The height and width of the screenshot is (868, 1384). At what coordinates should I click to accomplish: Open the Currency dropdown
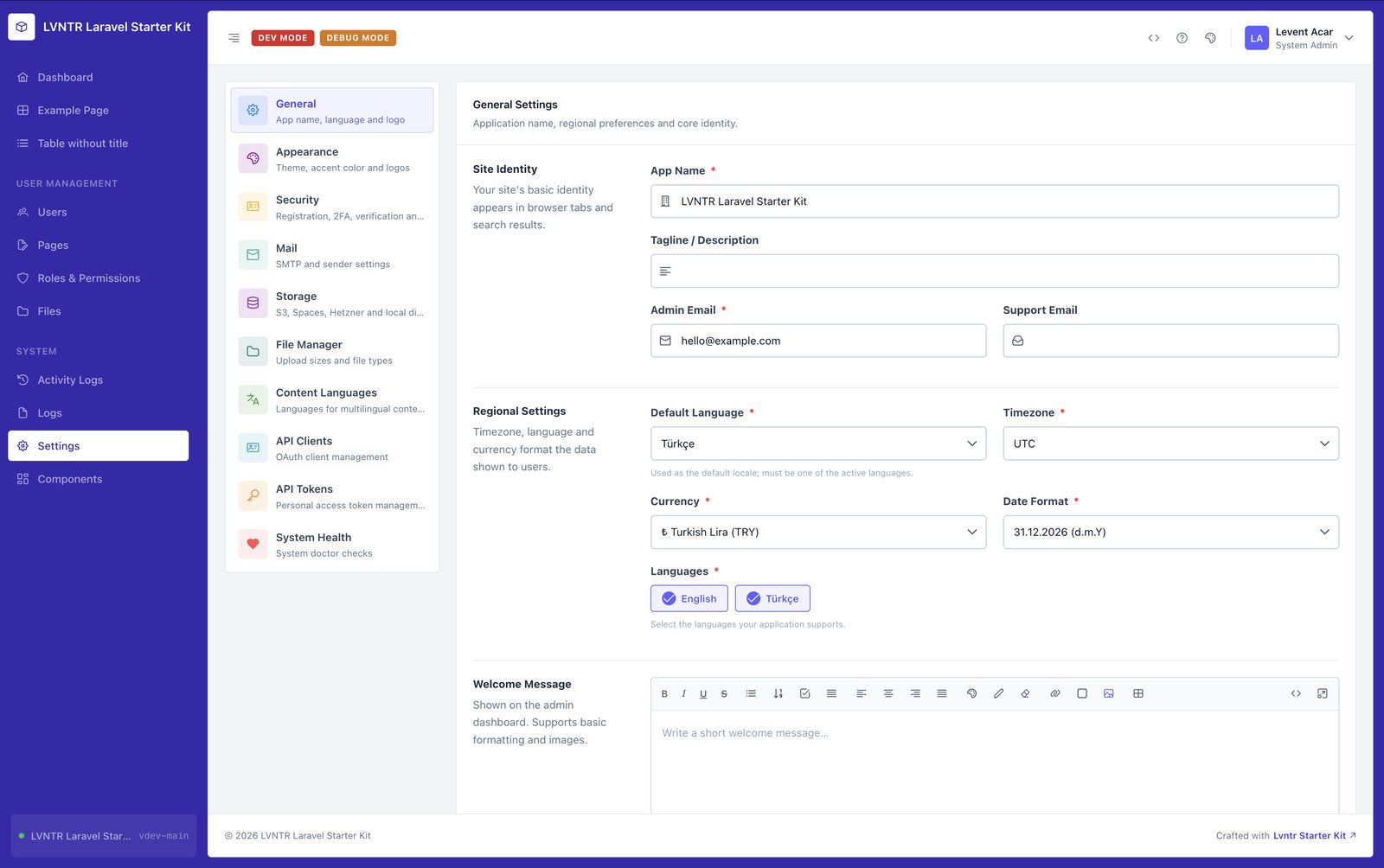click(x=818, y=532)
